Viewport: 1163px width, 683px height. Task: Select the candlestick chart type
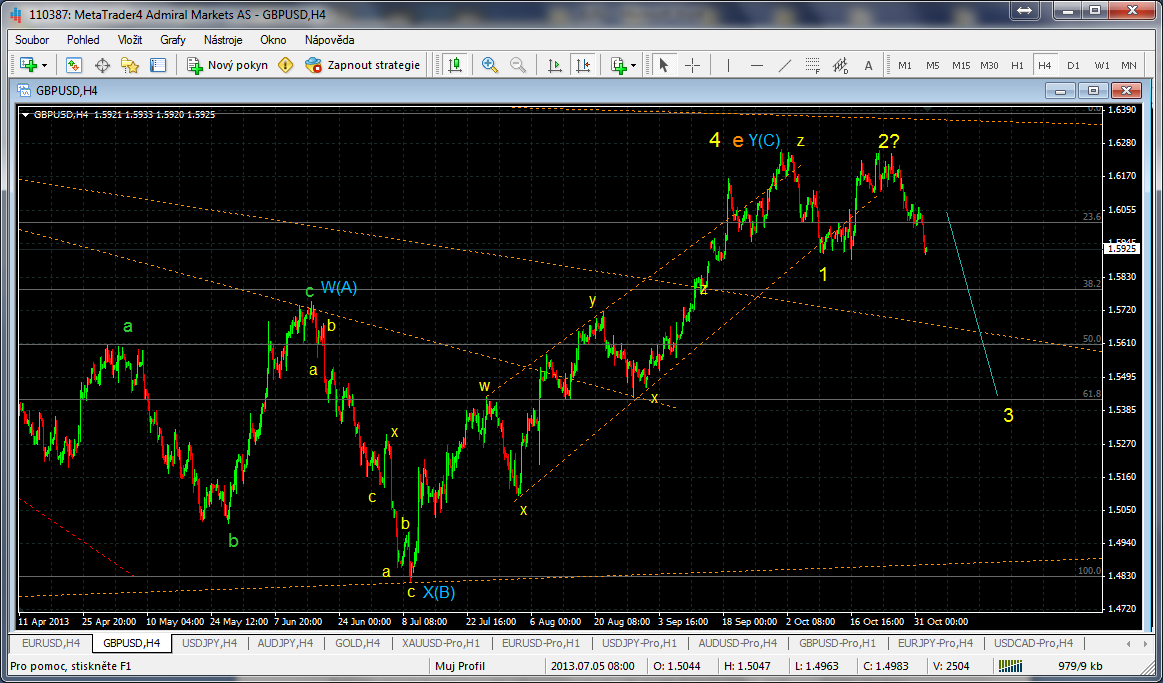(455, 65)
